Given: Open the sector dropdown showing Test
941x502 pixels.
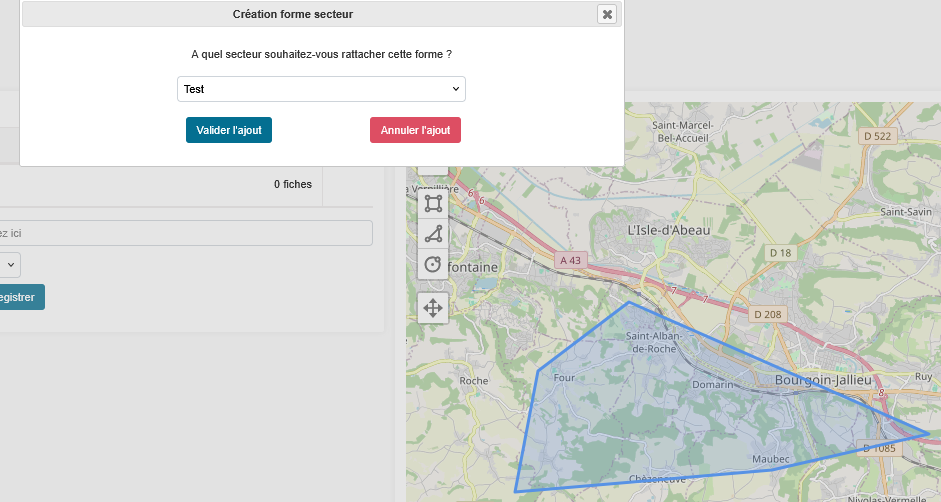Looking at the screenshot, I should (x=321, y=89).
